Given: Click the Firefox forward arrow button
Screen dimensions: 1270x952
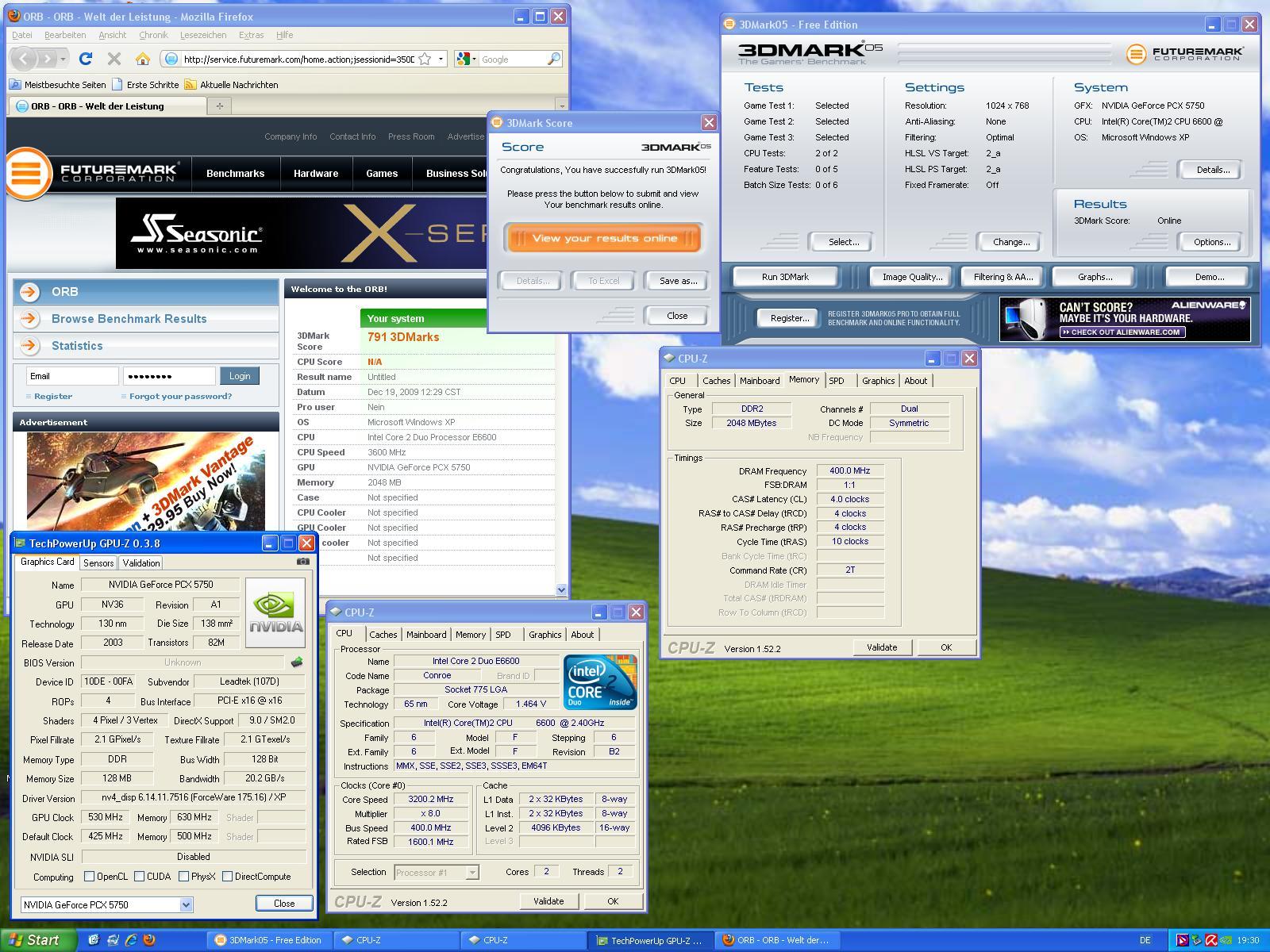Looking at the screenshot, I should 48,59.
